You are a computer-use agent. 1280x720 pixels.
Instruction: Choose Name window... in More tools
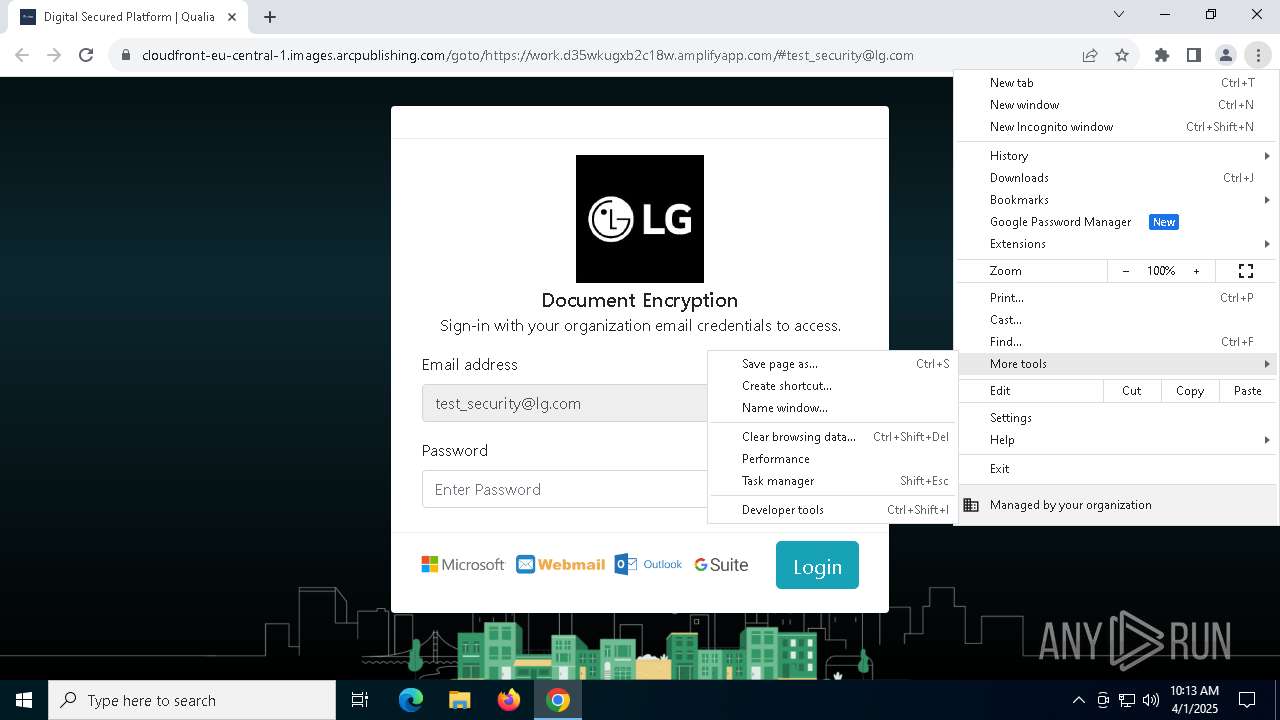point(832,408)
